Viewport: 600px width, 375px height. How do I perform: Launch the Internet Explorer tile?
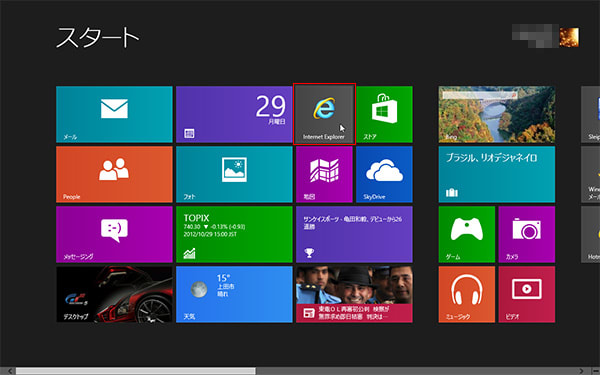324,114
